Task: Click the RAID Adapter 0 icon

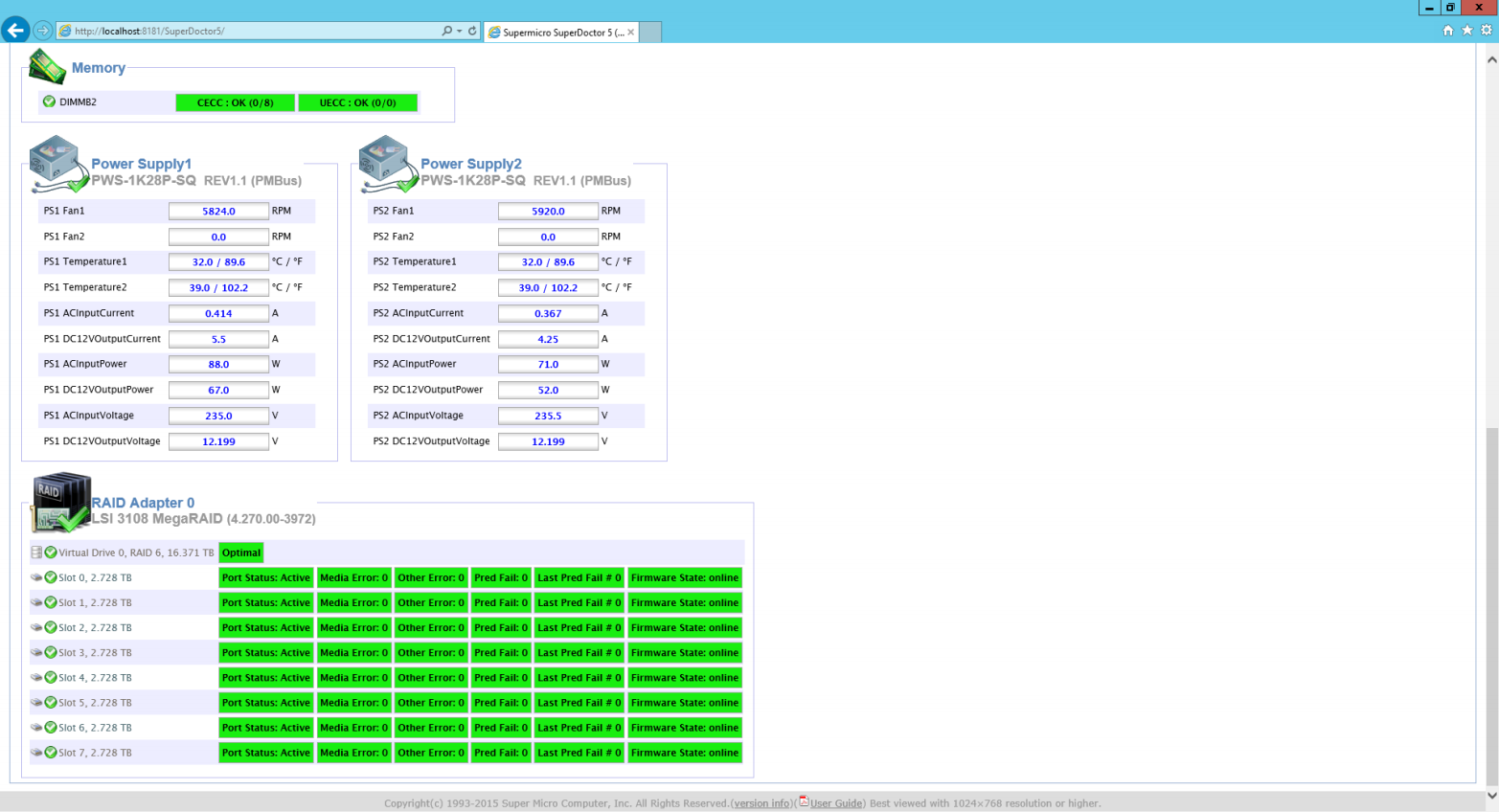Action: point(59,502)
